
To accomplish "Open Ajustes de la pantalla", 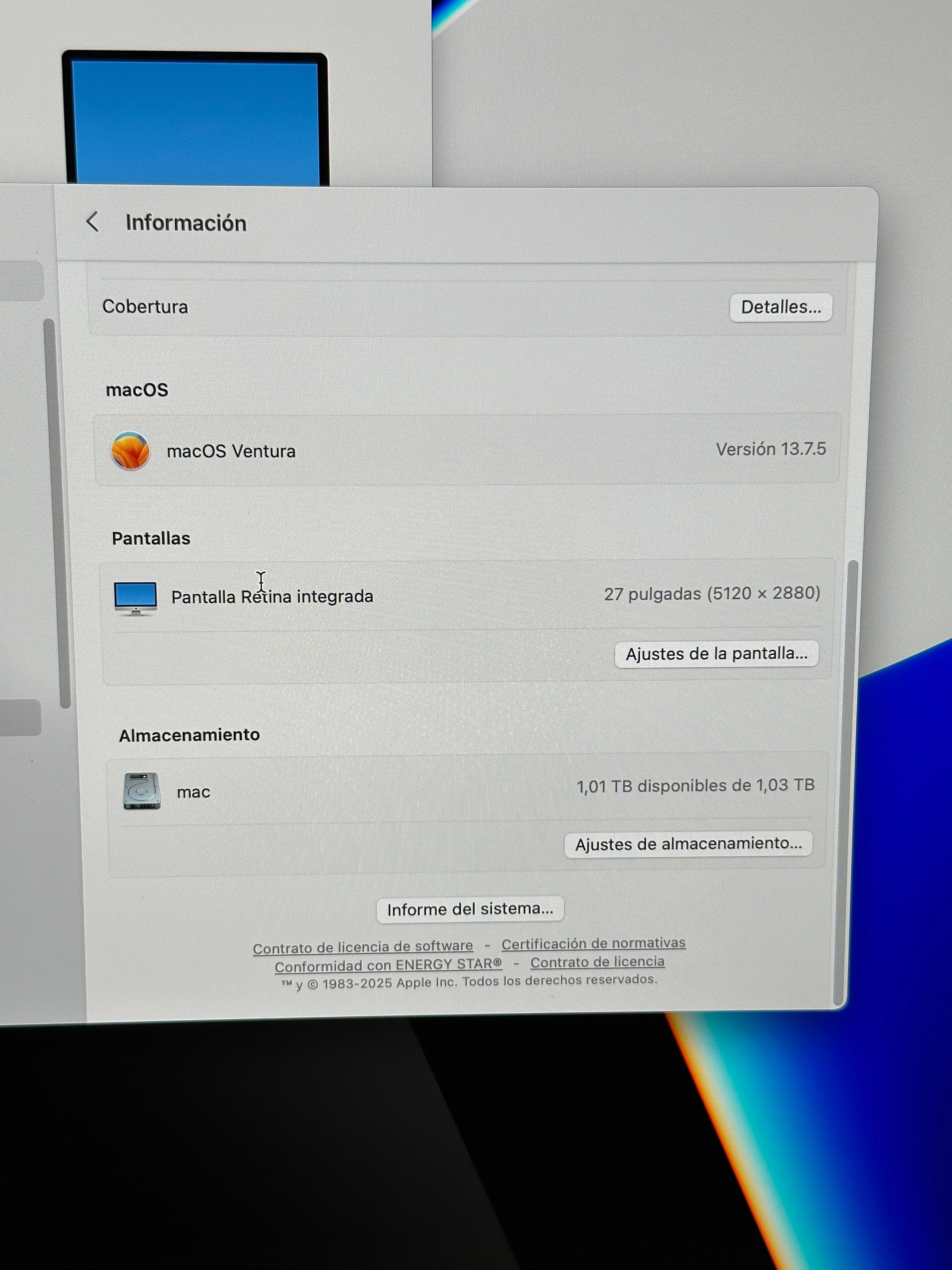I will pyautogui.click(x=717, y=654).
